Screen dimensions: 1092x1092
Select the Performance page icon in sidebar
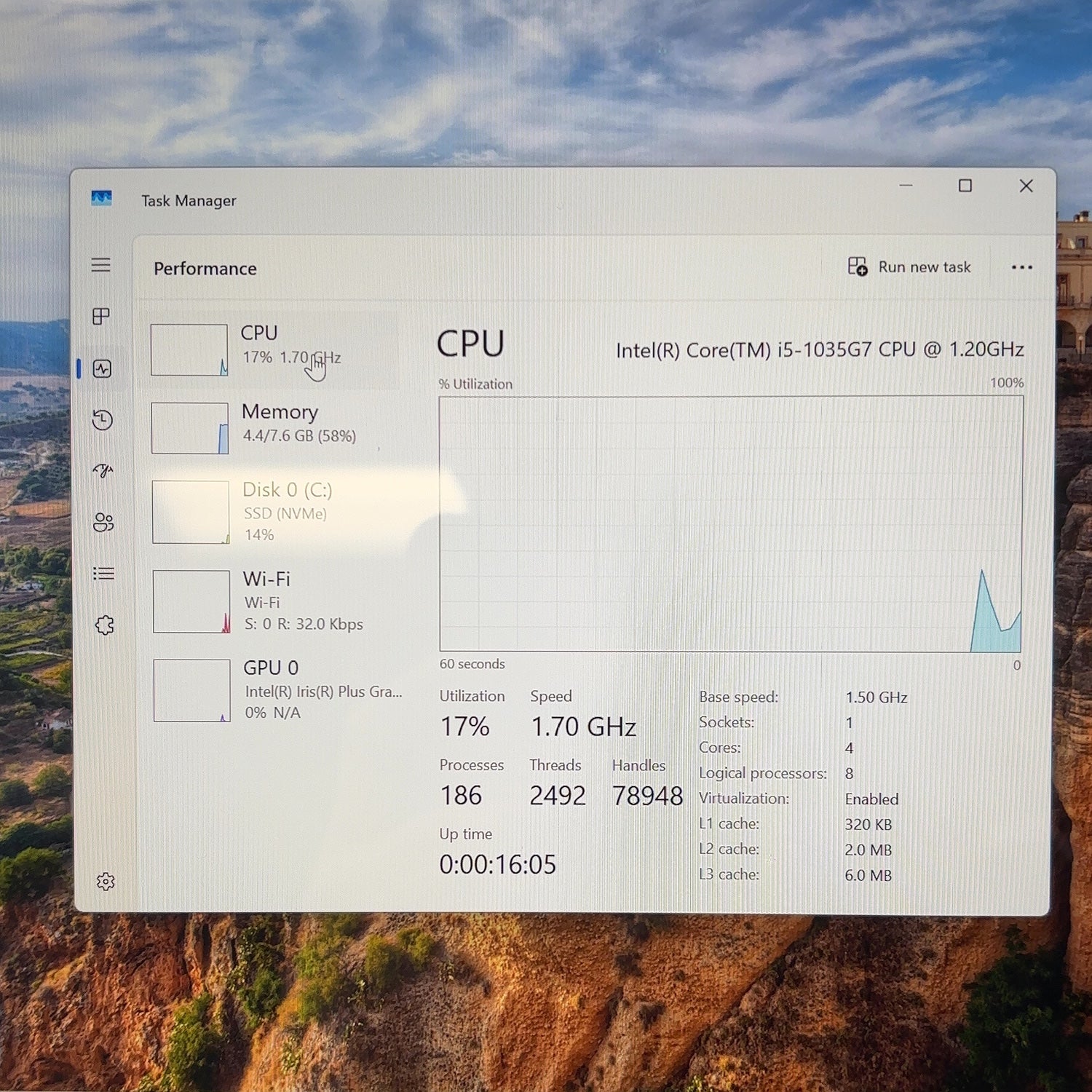point(102,368)
